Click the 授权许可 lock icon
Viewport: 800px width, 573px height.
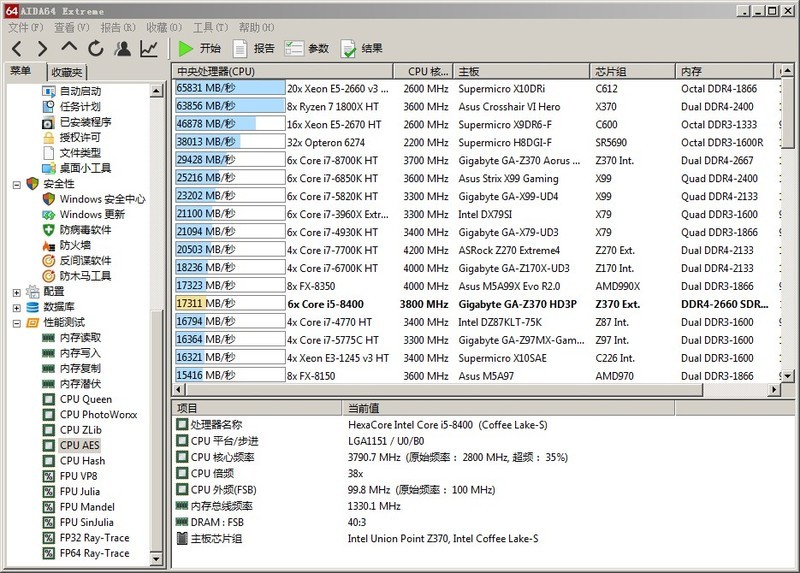coord(48,137)
